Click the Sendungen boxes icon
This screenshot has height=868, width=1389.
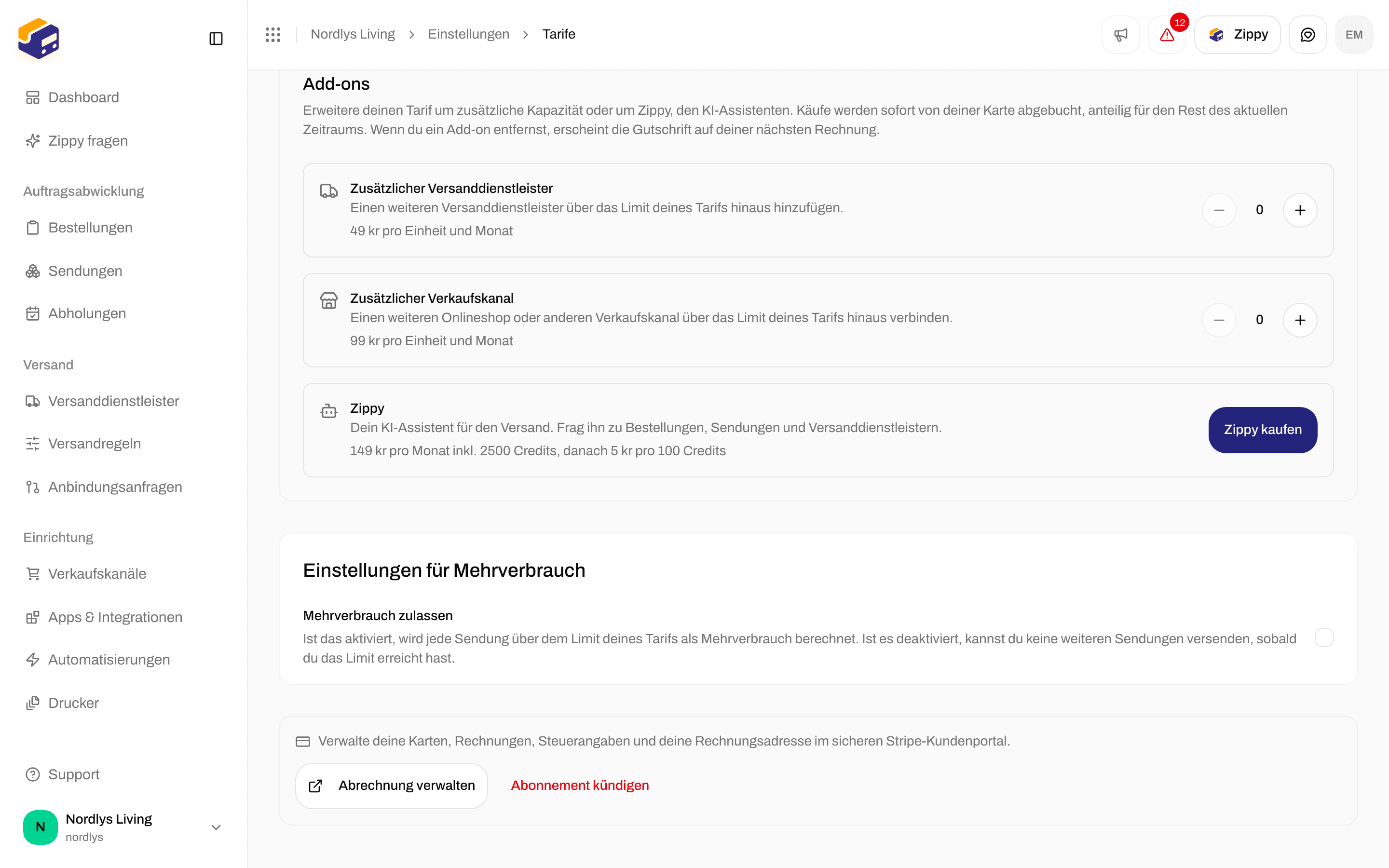coord(33,271)
